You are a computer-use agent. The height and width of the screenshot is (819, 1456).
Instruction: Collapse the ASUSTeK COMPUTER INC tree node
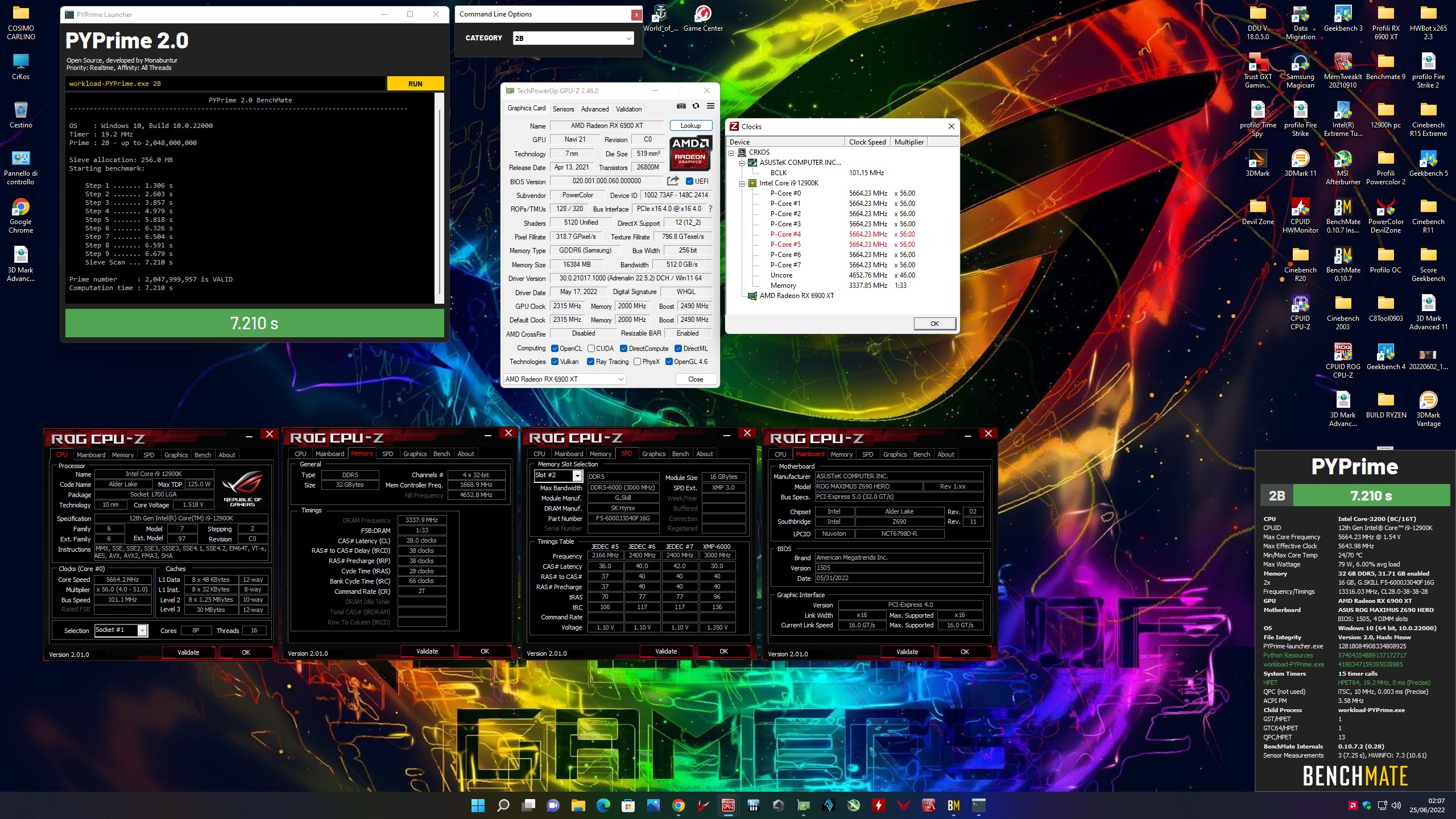[742, 163]
